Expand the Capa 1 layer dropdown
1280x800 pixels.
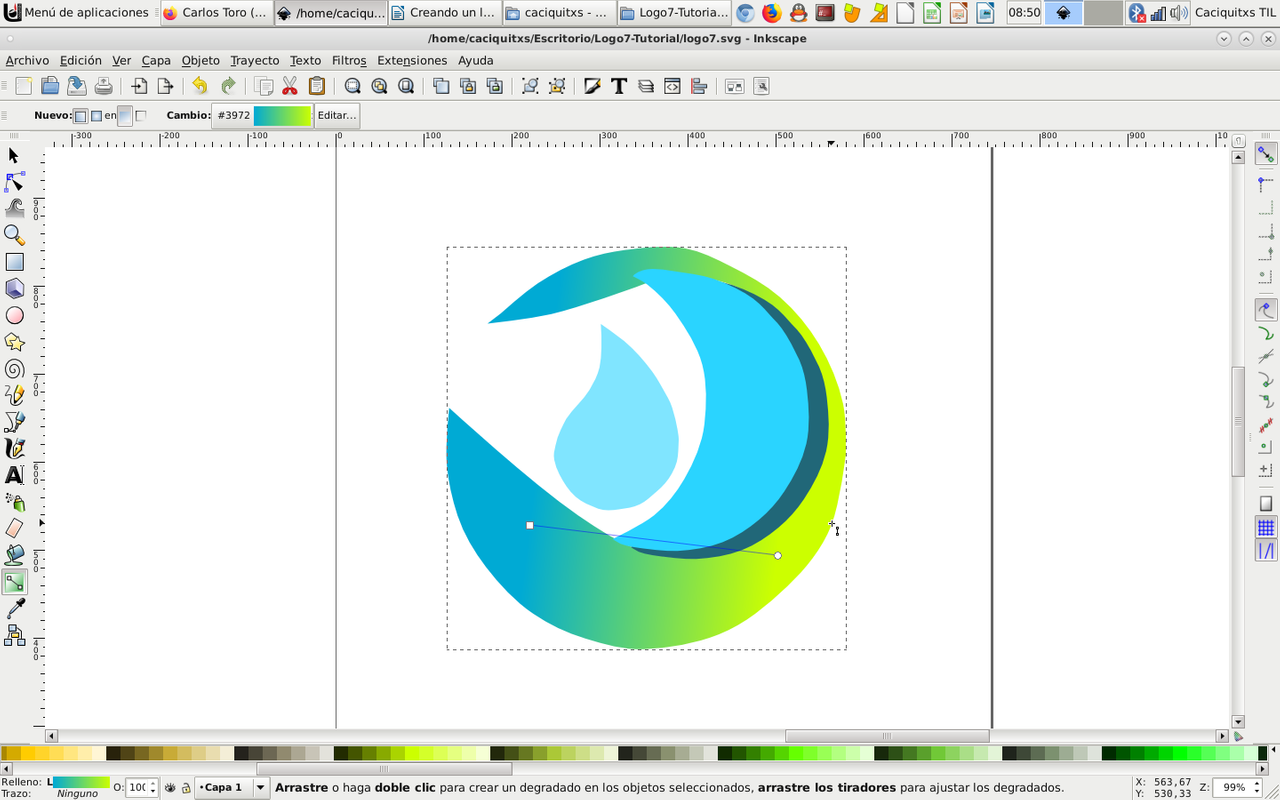(x=261, y=788)
